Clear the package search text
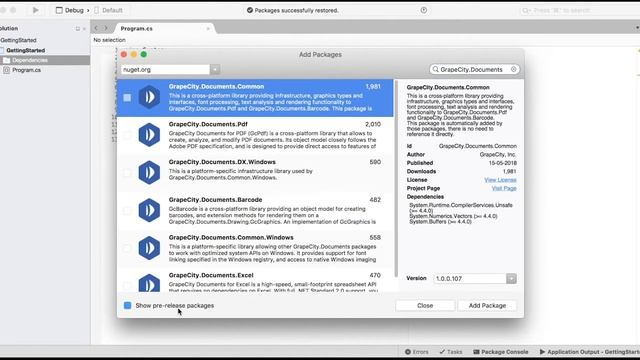Screen dimensions: 640x360 [513, 69]
